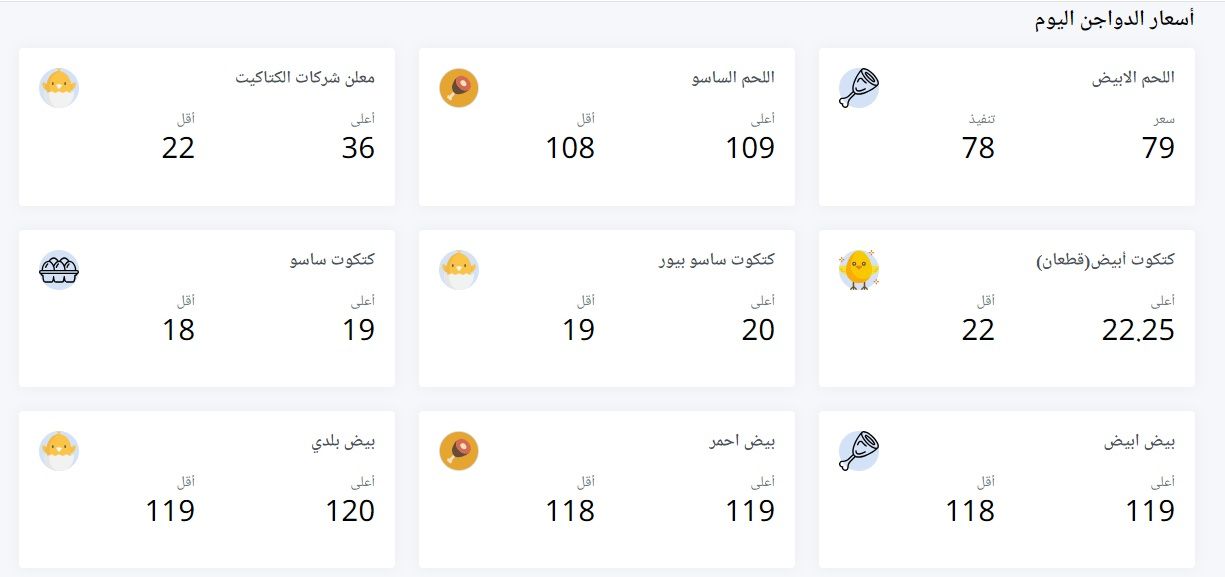Click the price value 78 under تنفيذ
Image resolution: width=1225 pixels, height=577 pixels.
980,148
